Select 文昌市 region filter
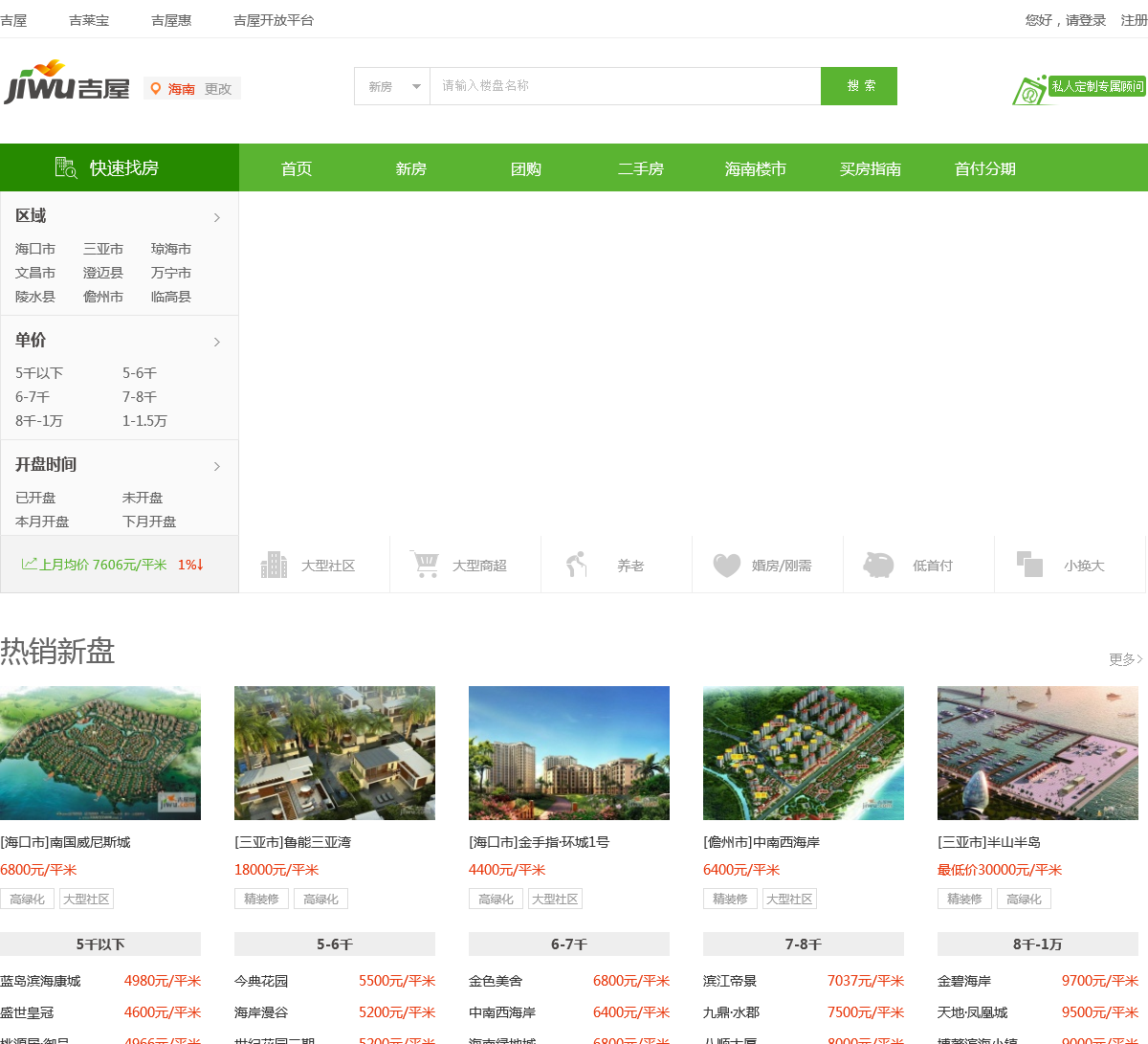Screen dimensions: 1148x1044 pos(35,273)
